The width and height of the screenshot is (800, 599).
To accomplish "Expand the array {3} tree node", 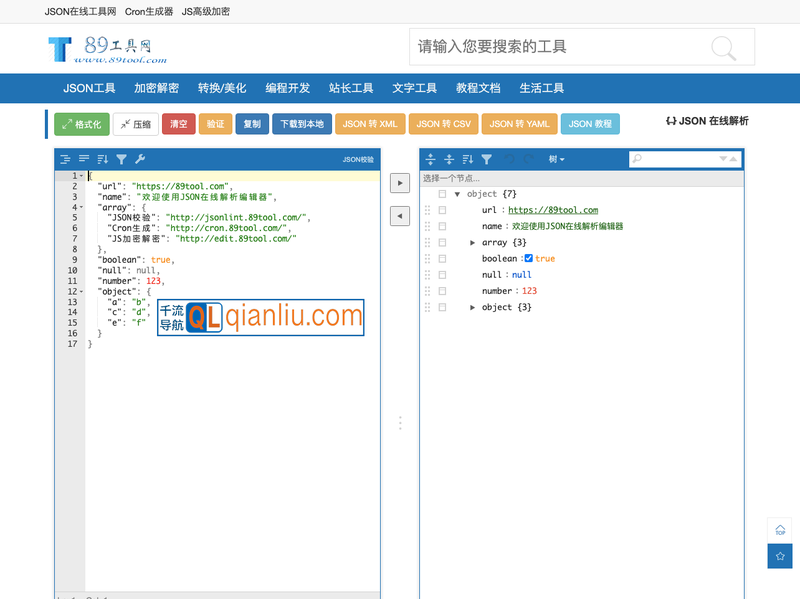I will click(x=473, y=243).
